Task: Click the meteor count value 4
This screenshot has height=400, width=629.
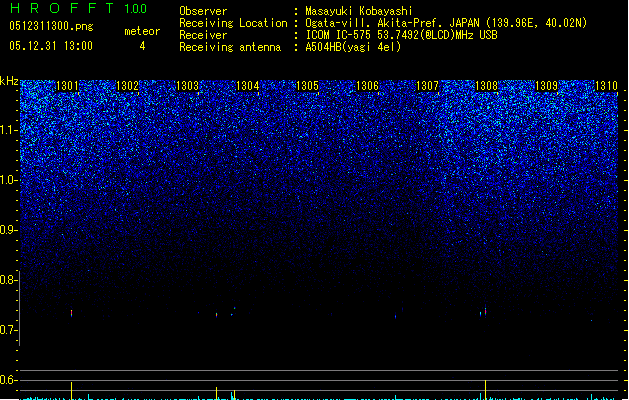Action: click(x=142, y=46)
